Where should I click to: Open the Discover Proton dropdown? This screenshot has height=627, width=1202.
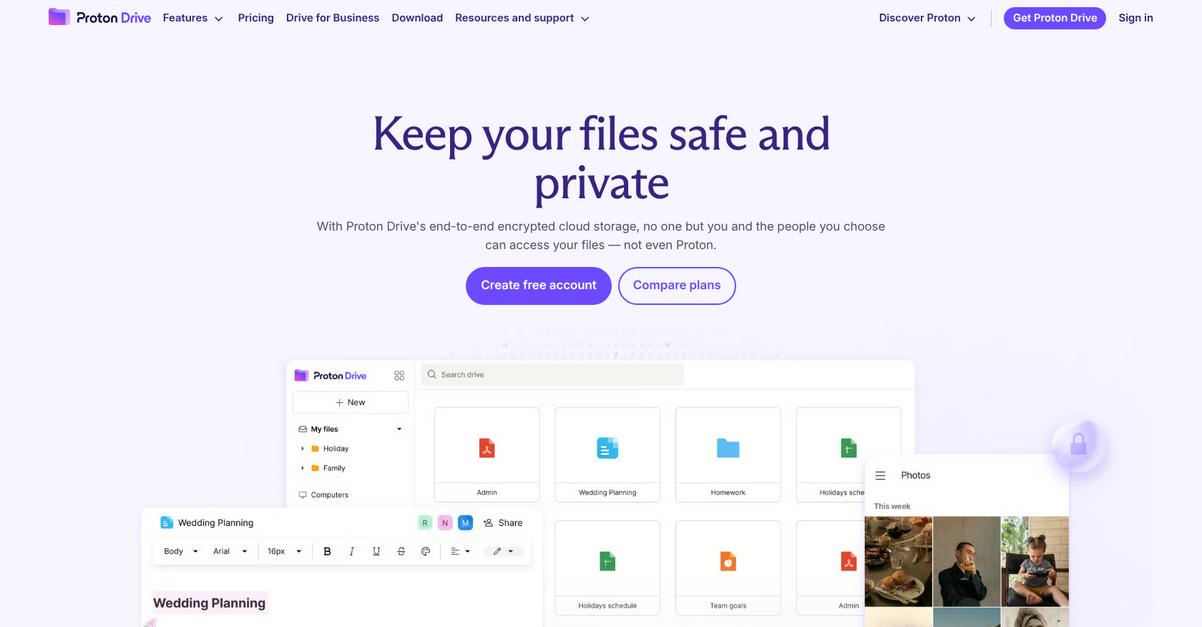point(927,18)
